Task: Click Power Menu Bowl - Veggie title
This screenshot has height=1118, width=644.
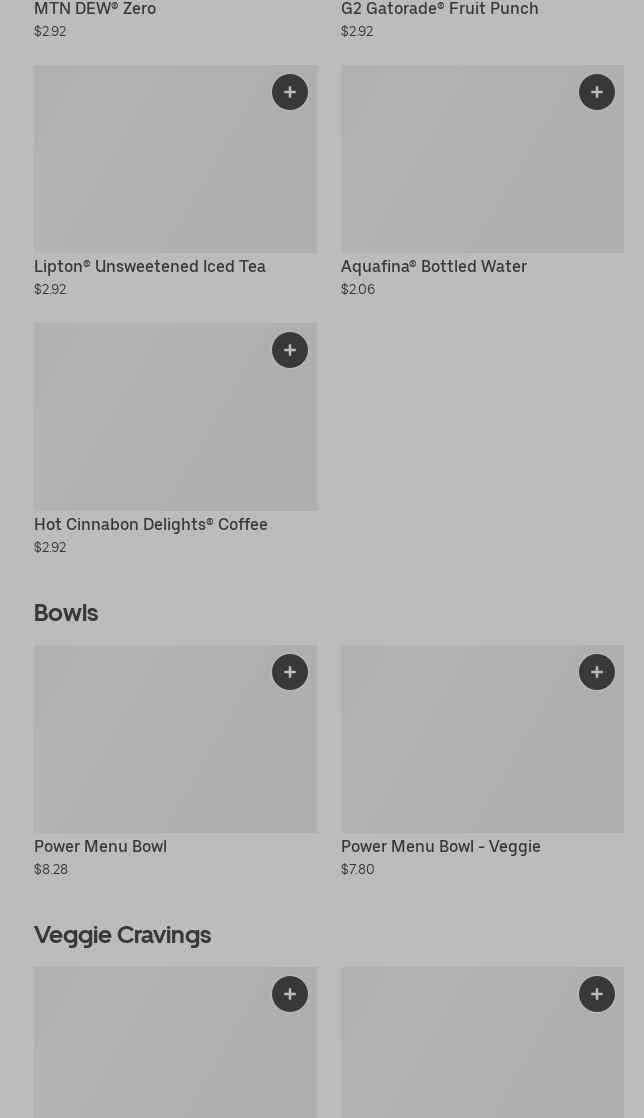Action: (441, 847)
